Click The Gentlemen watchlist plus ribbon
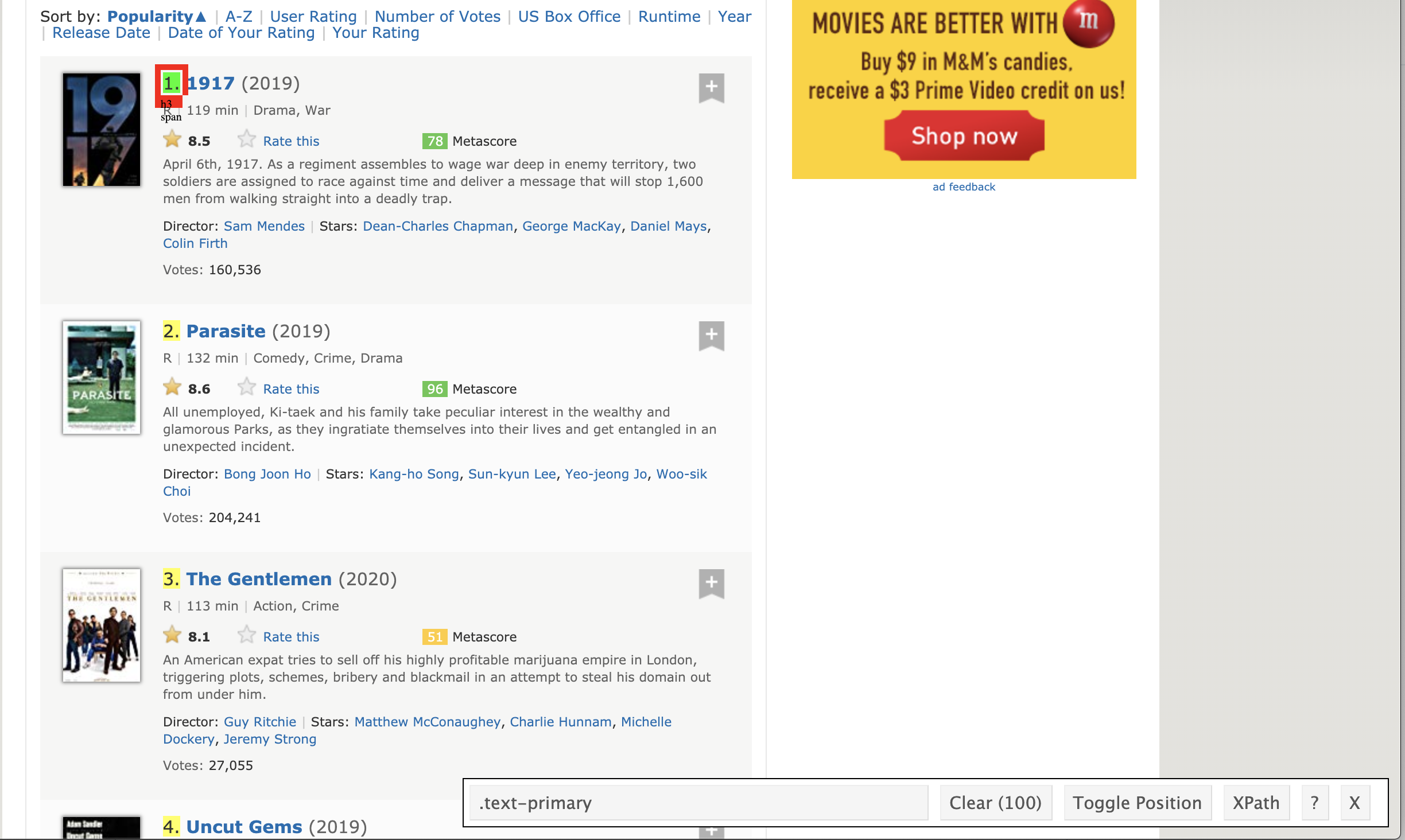Viewport: 1405px width, 840px height. [x=711, y=584]
